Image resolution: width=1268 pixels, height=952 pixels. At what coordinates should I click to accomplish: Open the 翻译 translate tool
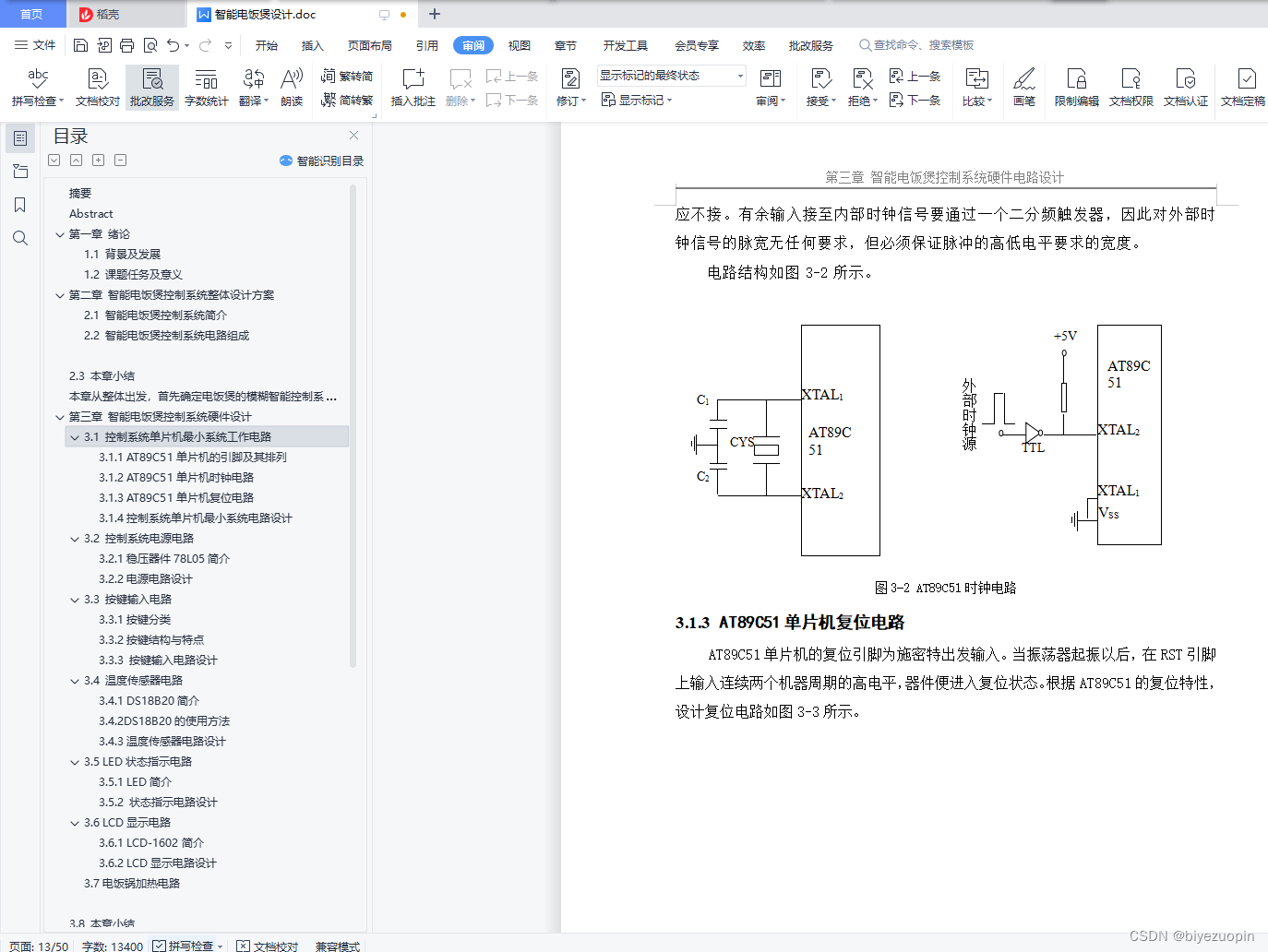pos(253,88)
